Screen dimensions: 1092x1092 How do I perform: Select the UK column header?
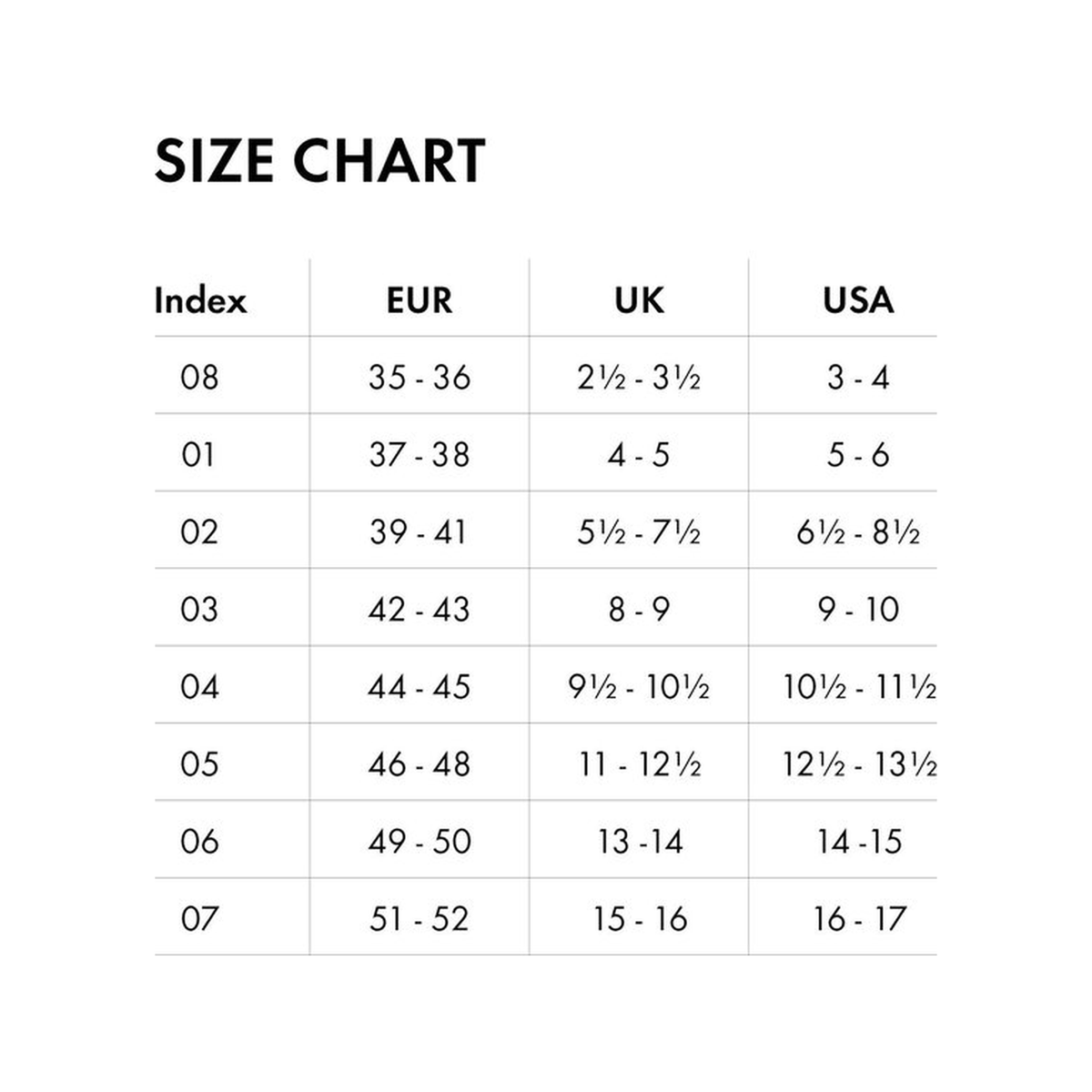(x=639, y=300)
